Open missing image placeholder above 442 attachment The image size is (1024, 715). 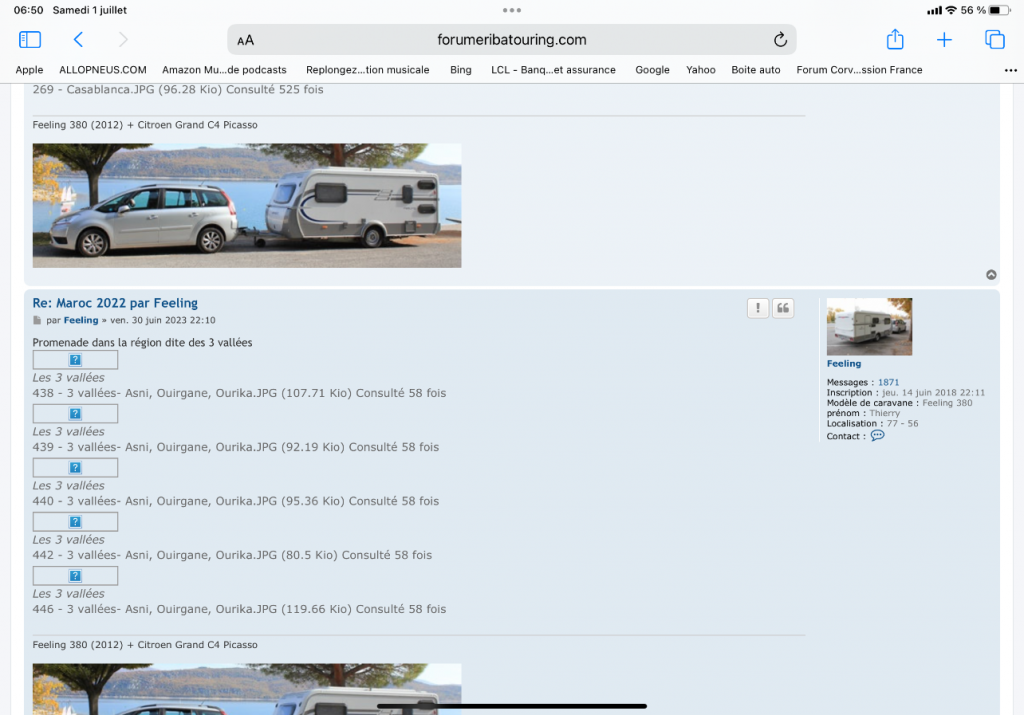click(x=75, y=522)
